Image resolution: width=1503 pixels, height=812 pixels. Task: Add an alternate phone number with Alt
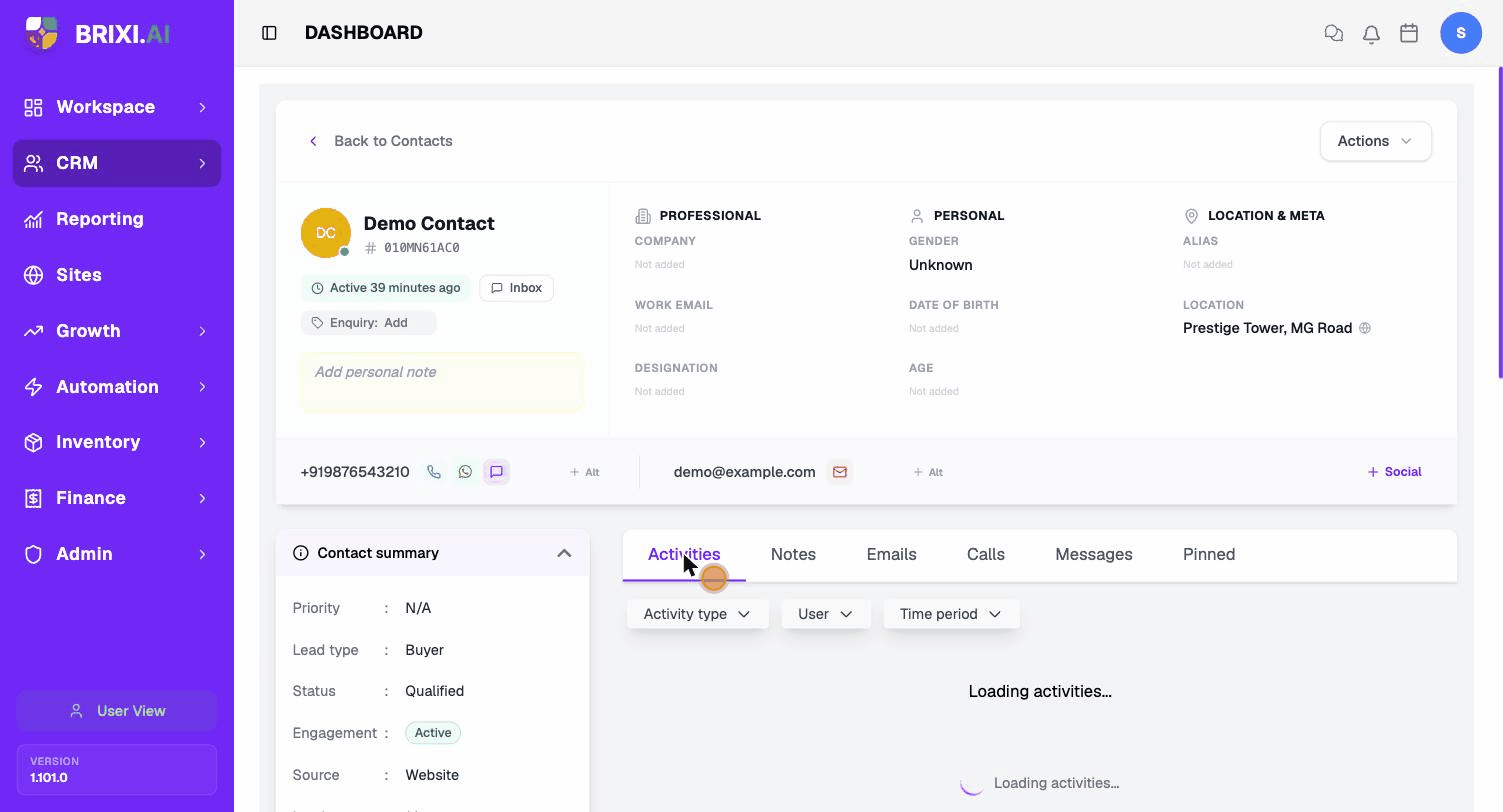point(584,472)
